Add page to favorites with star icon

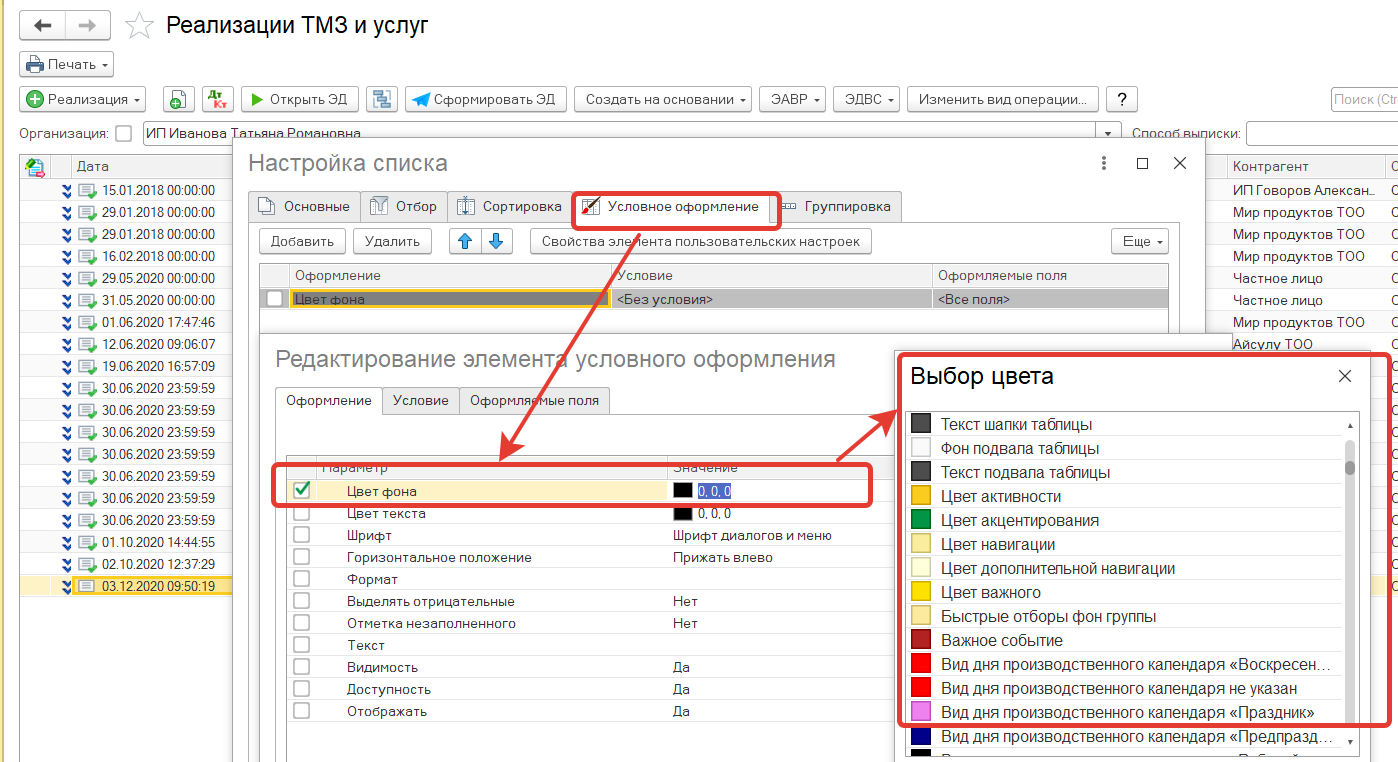[x=140, y=26]
